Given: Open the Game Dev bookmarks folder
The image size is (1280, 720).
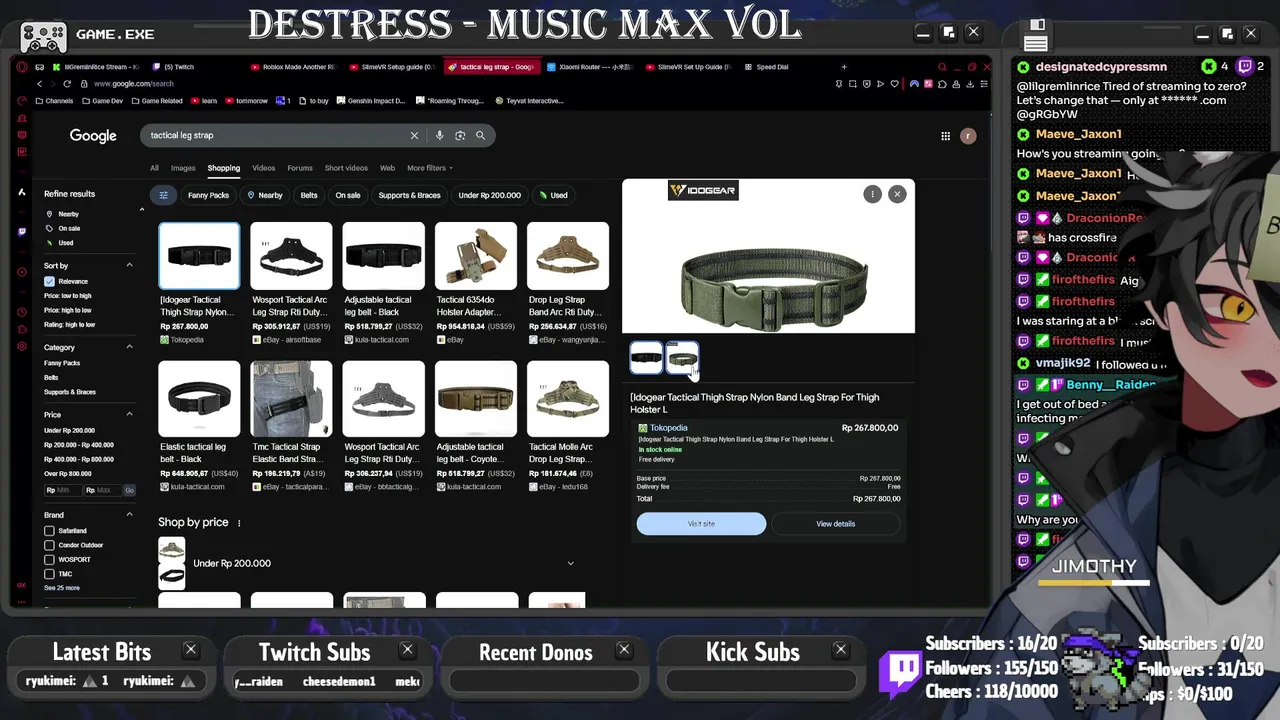Looking at the screenshot, I should point(102,101).
